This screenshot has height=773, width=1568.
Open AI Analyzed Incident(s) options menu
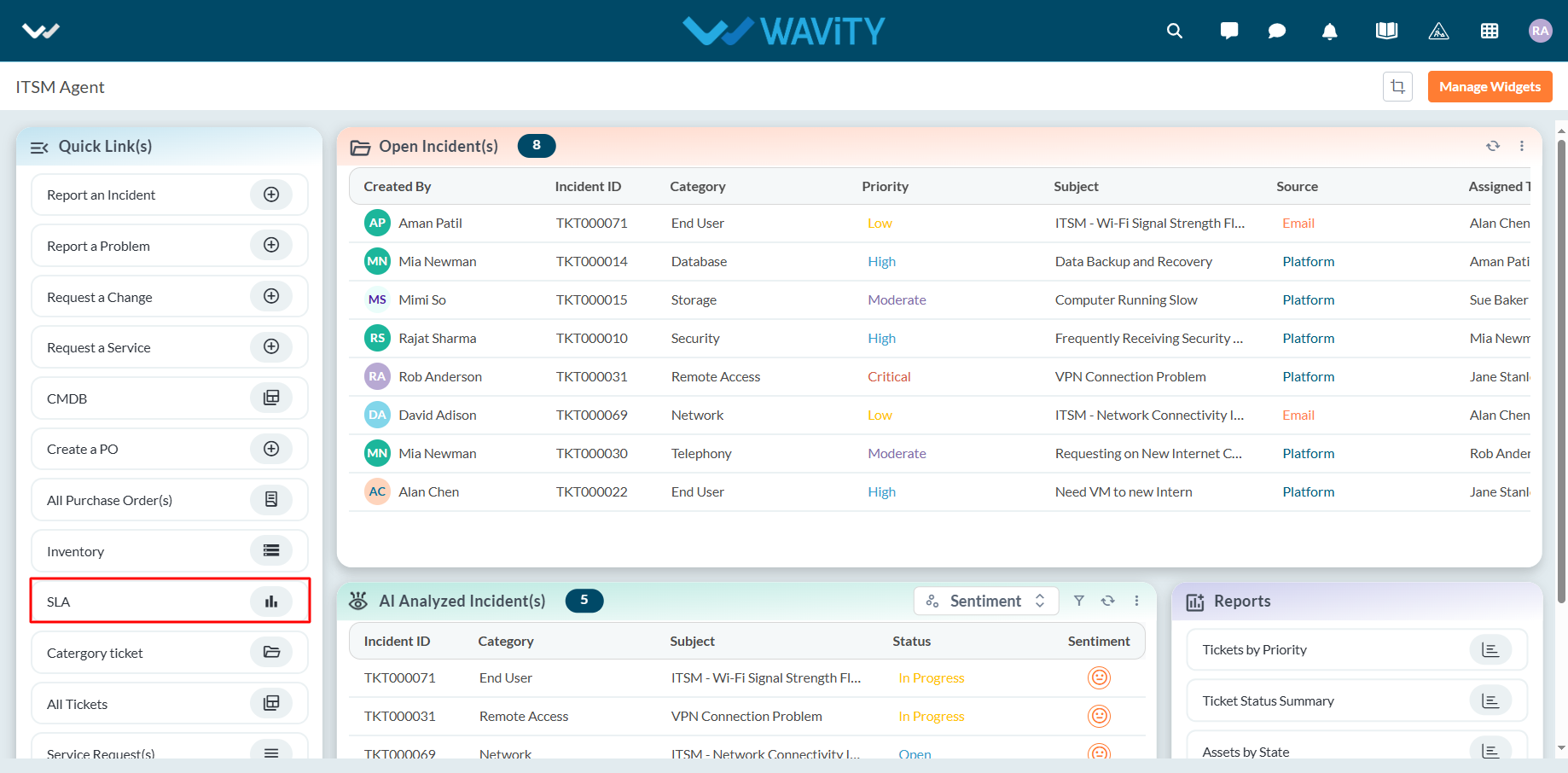tap(1136, 601)
